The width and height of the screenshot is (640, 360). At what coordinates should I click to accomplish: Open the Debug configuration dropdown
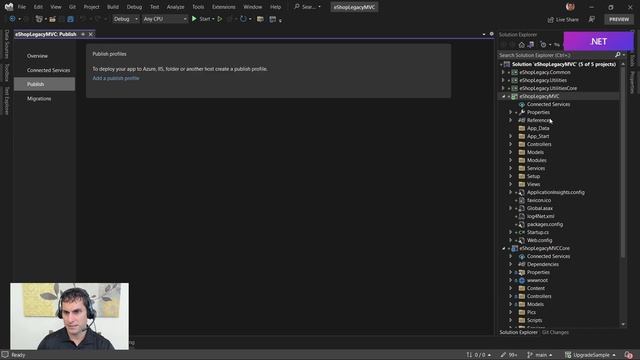coord(126,19)
